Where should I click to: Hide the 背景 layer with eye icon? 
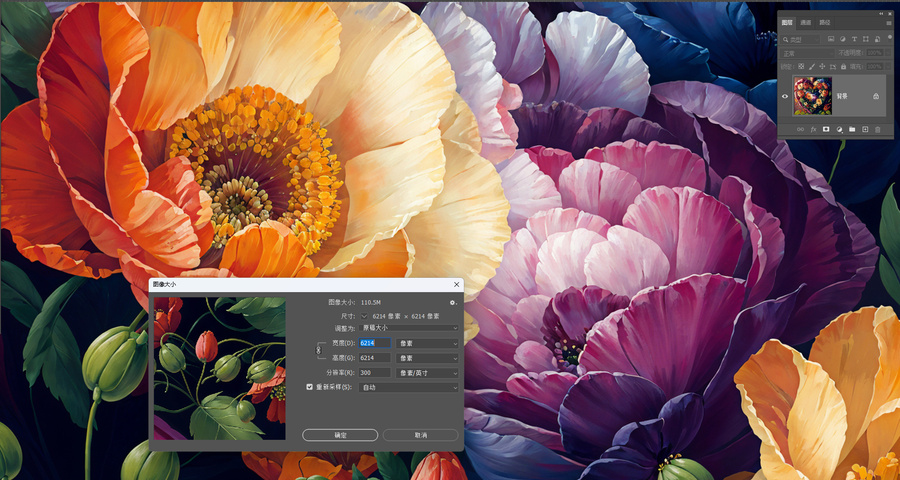[785, 96]
